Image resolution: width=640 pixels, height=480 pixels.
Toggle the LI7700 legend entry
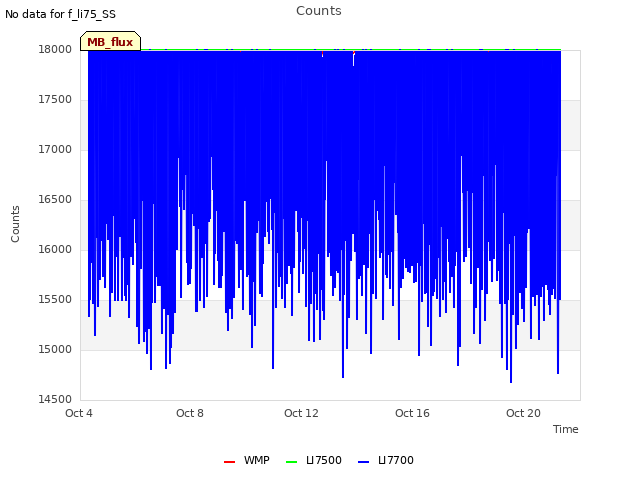pyautogui.click(x=386, y=460)
